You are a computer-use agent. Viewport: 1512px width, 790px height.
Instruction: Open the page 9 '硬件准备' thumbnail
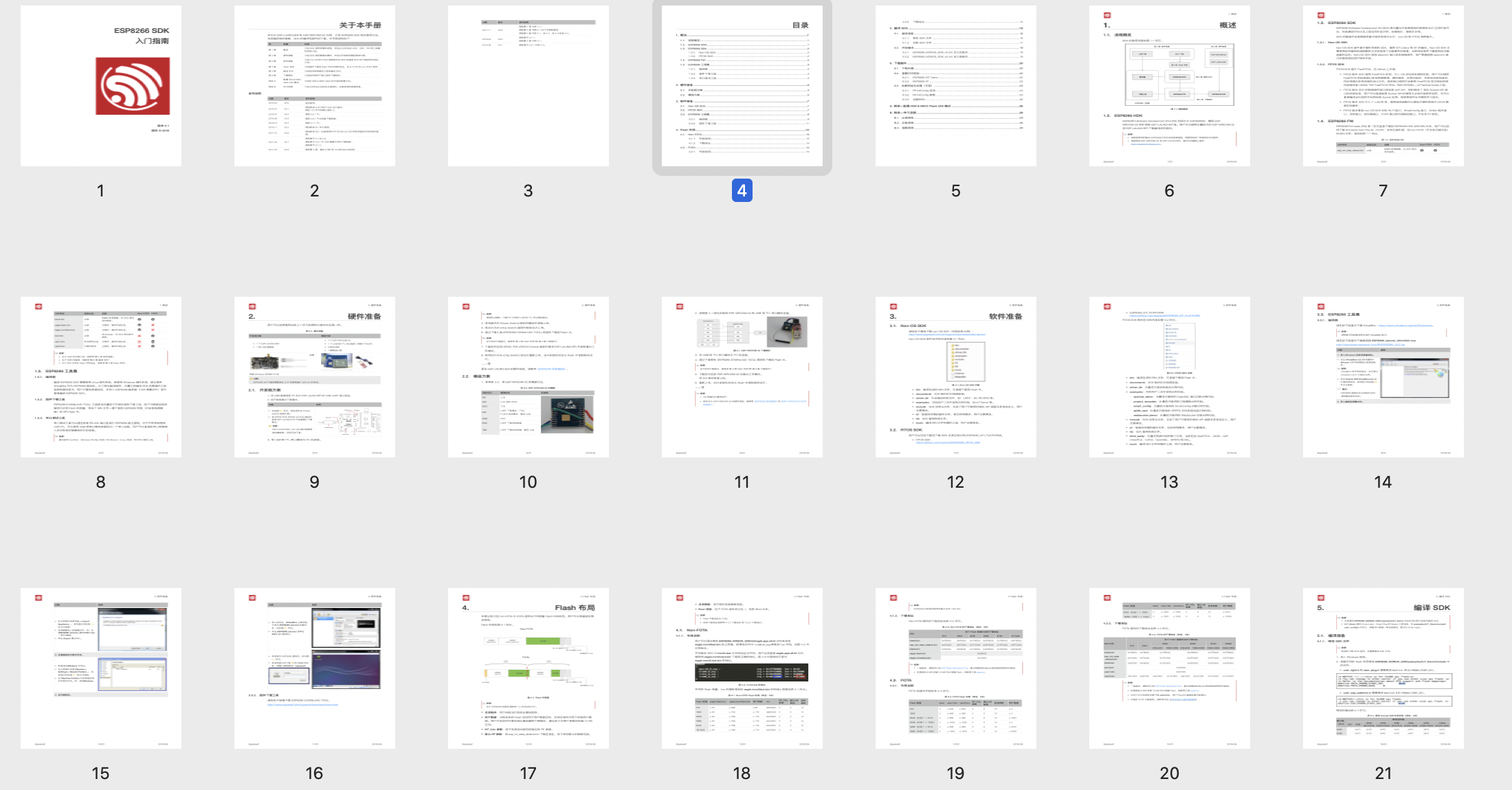coord(315,377)
